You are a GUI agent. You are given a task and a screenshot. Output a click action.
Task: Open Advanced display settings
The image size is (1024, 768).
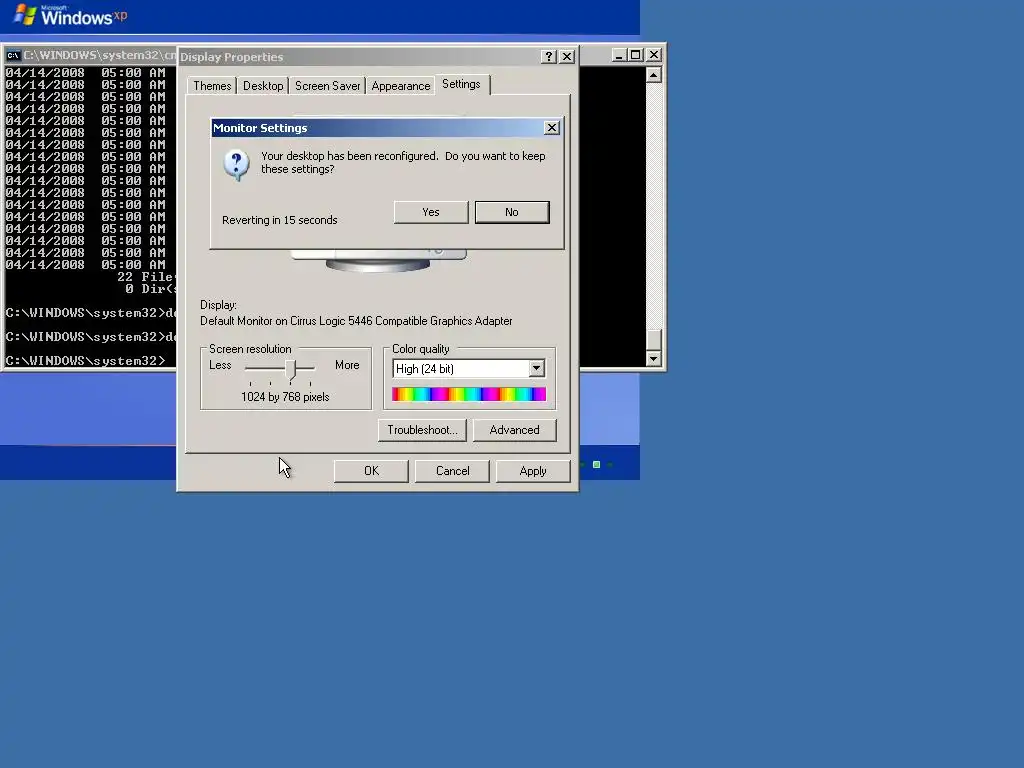click(x=515, y=430)
